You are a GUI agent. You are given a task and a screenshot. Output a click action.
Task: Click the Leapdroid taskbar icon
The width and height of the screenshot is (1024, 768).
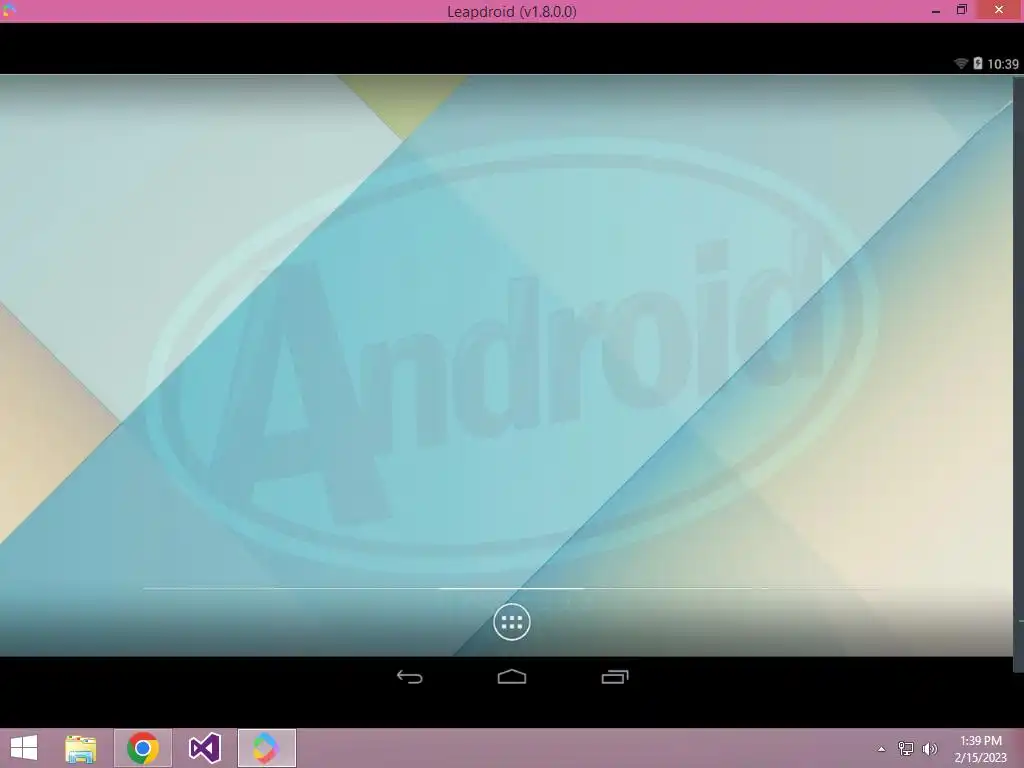pyautogui.click(x=266, y=748)
